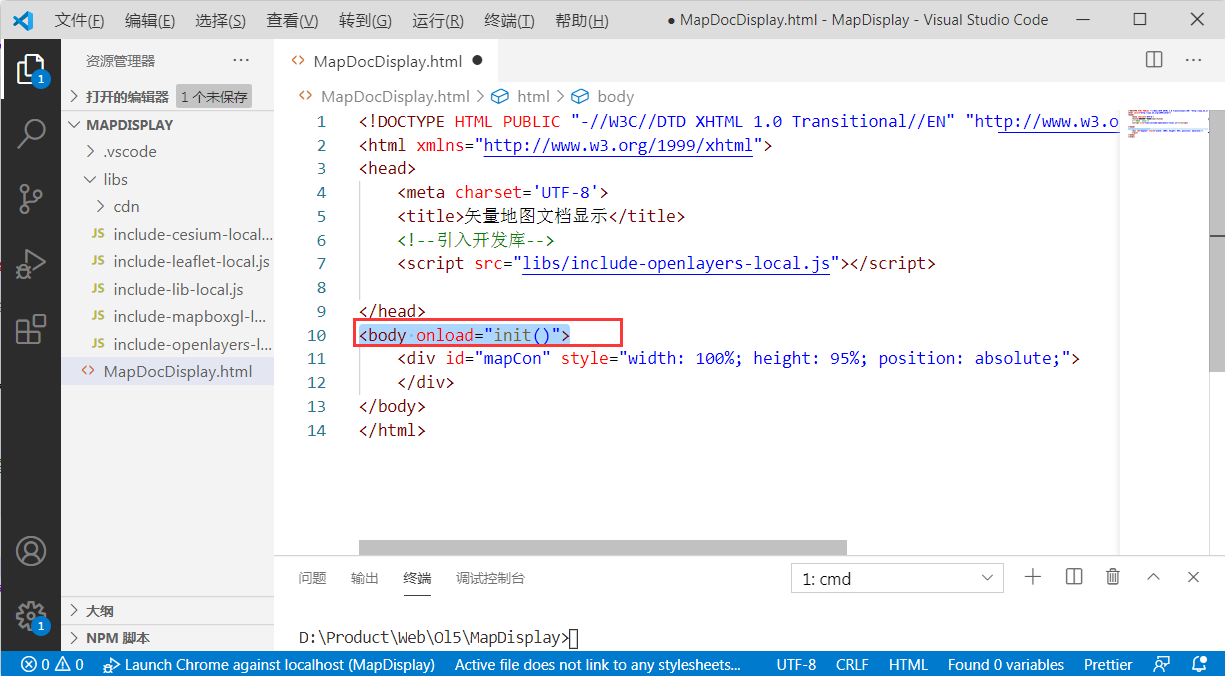This screenshot has height=676, width=1225.
Task: Open include-lib-local.js in explorer
Action: pos(167,290)
